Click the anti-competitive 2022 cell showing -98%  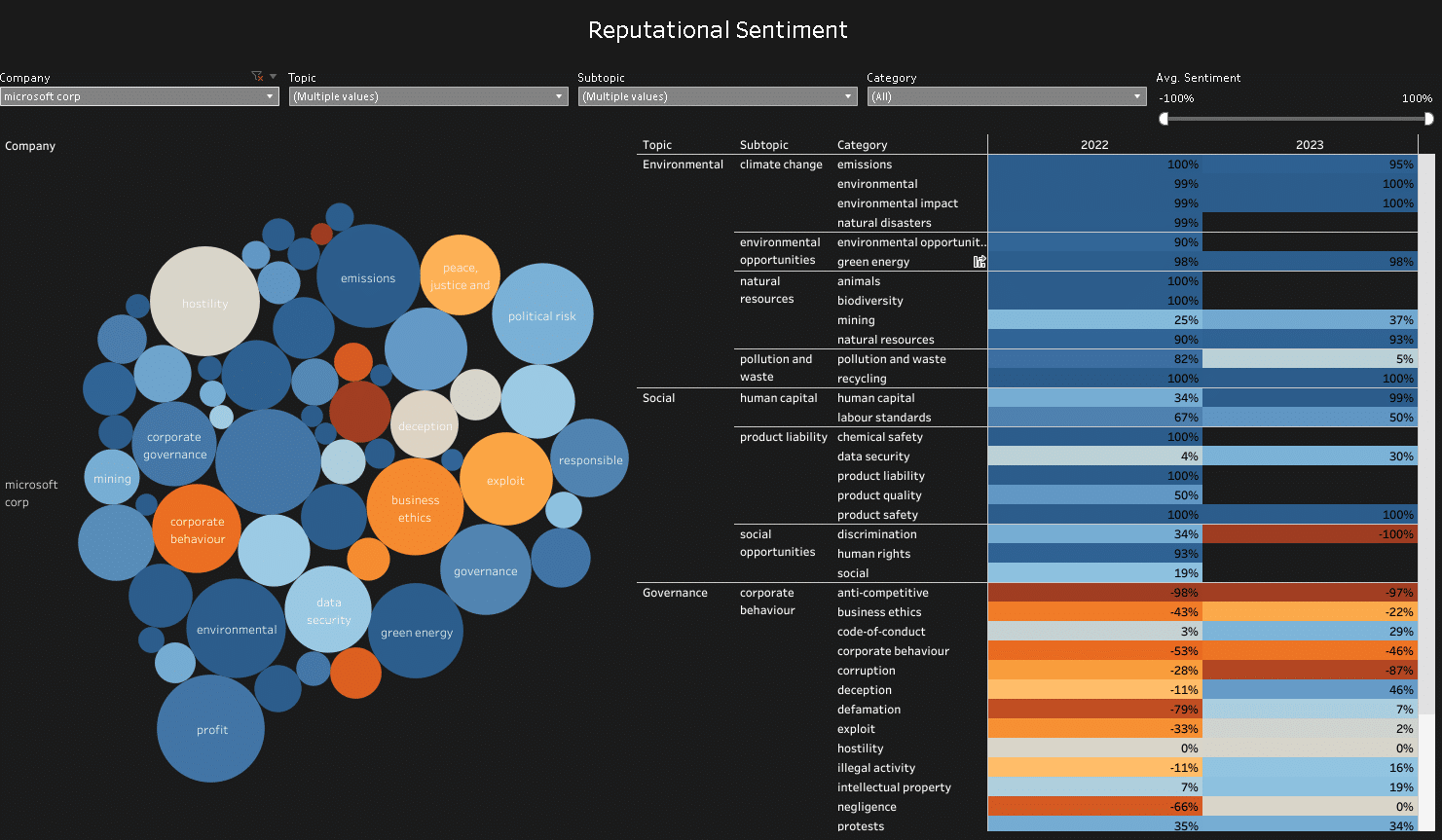(x=1094, y=593)
